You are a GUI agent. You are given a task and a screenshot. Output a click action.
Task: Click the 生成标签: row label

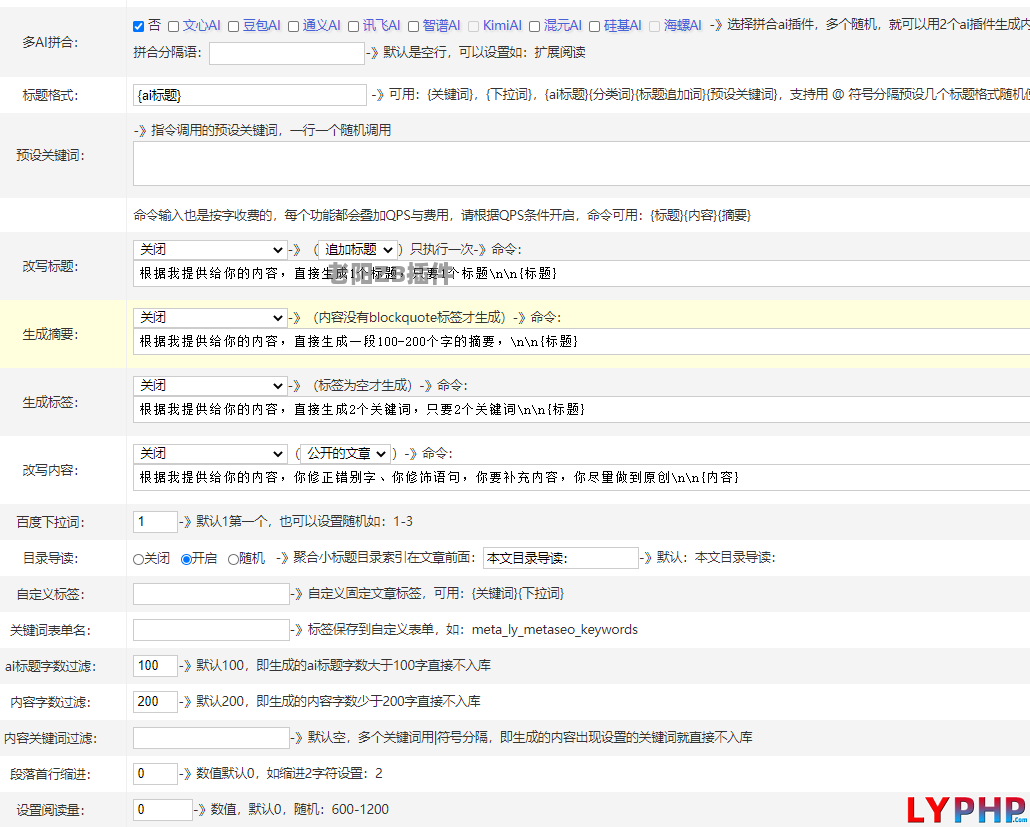point(50,403)
